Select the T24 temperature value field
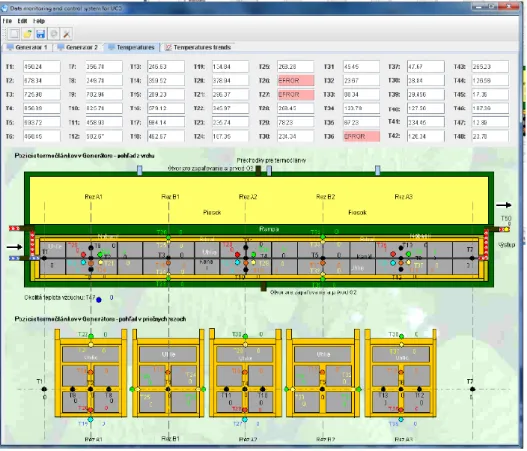The height and width of the screenshot is (451, 527). tap(230, 136)
